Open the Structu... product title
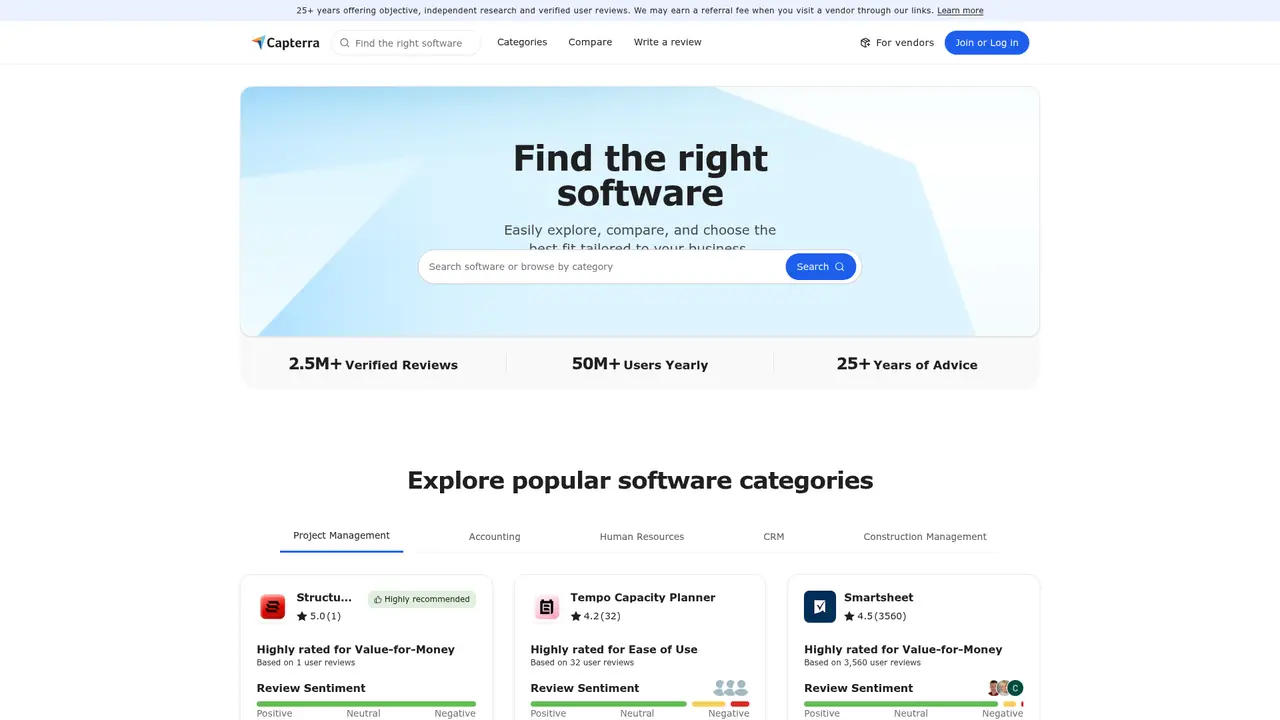This screenshot has height=720, width=1280. pos(324,598)
